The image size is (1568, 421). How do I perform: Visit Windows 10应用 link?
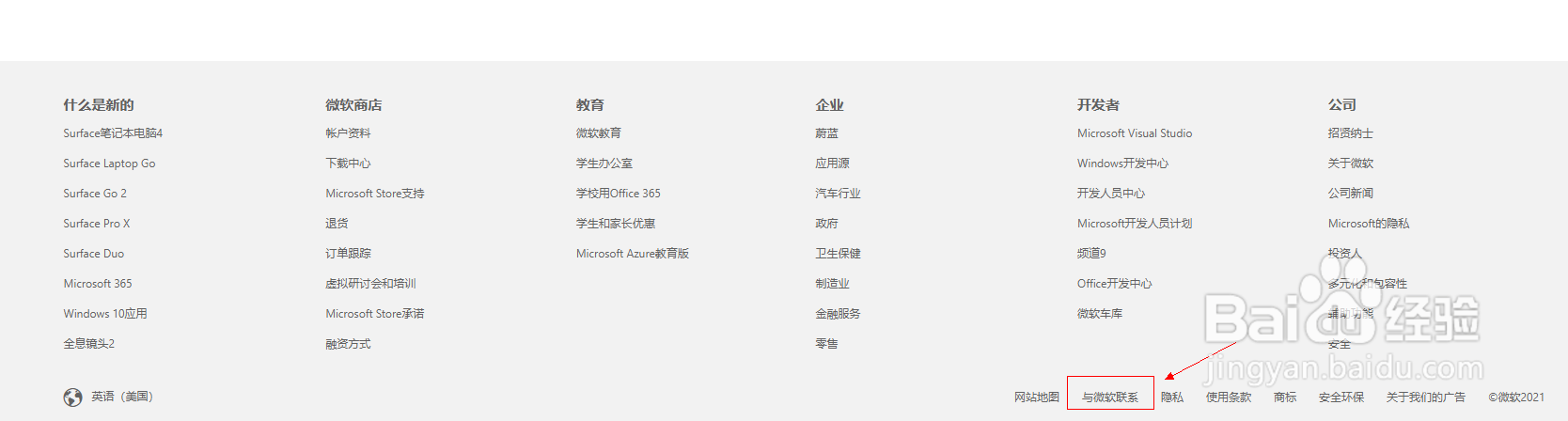coord(105,314)
